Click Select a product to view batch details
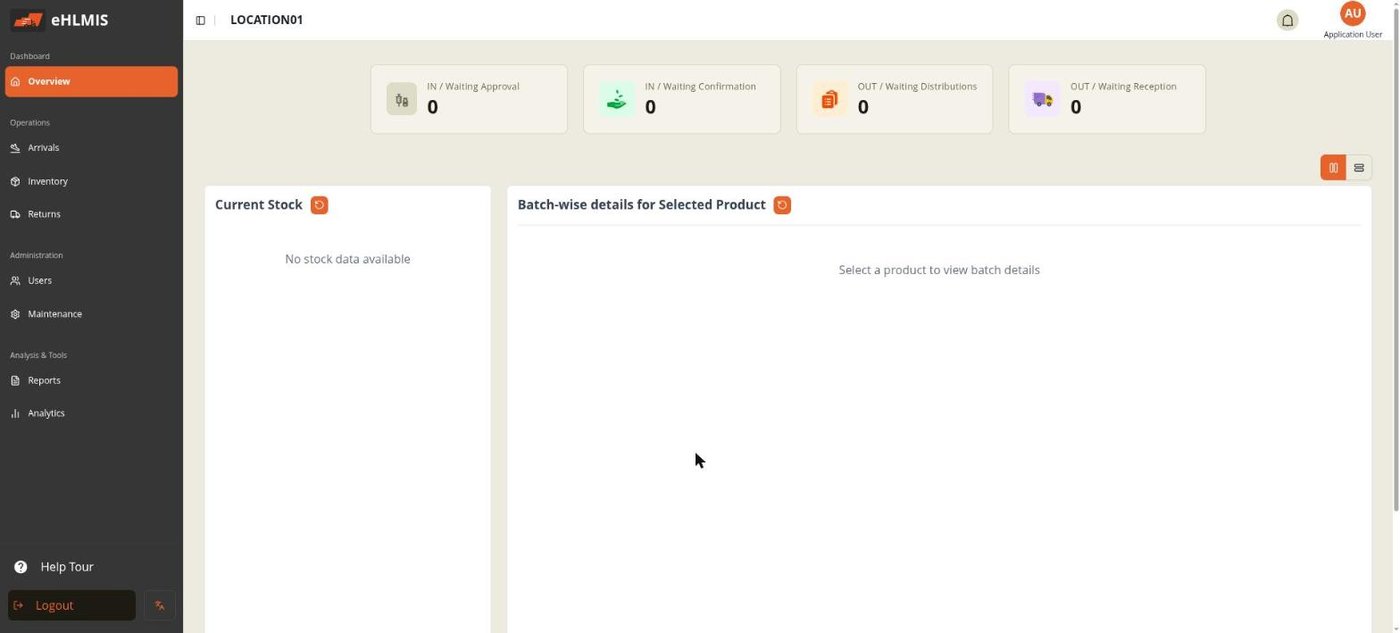 tap(939, 270)
